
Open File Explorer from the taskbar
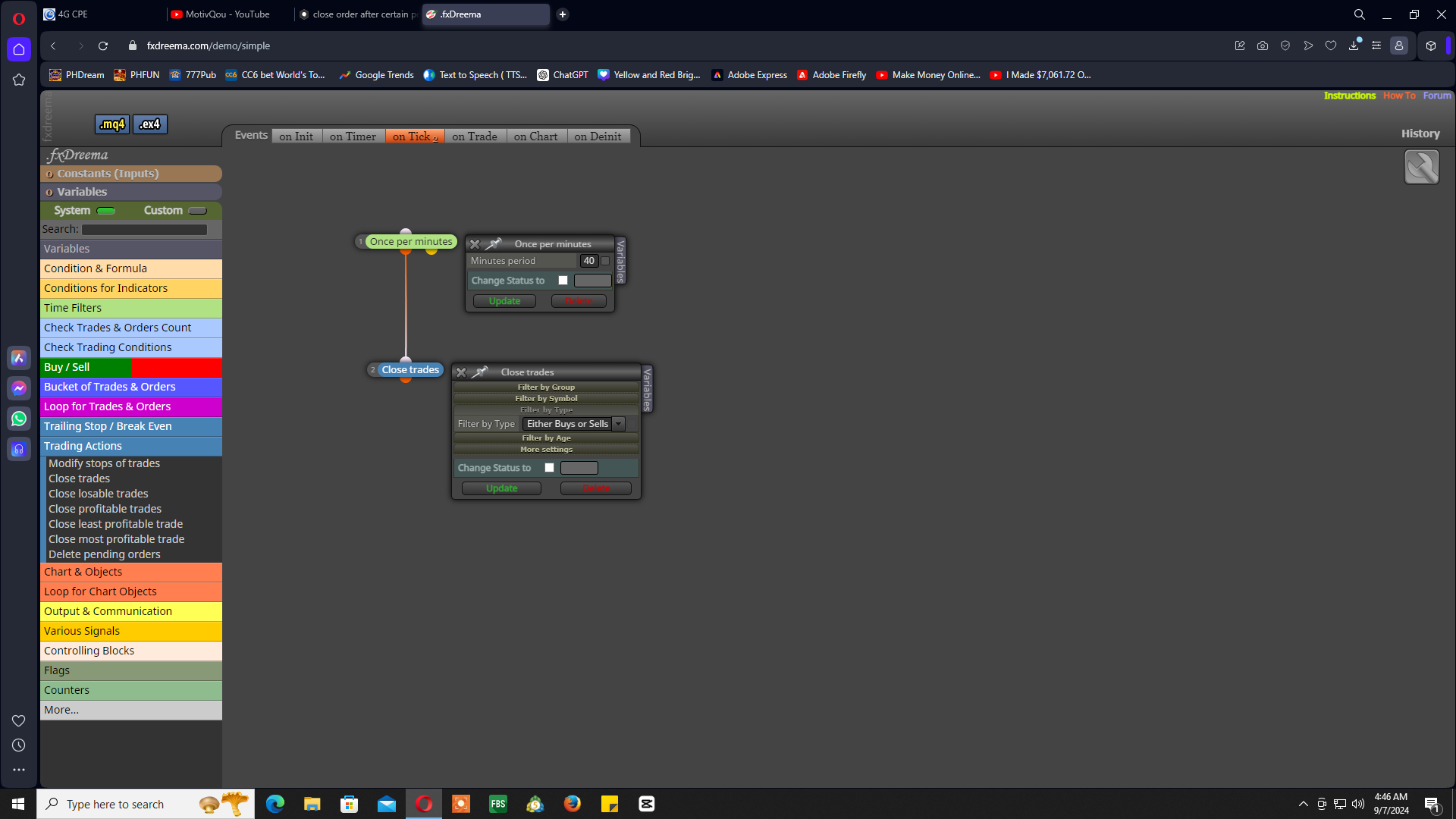tap(312, 804)
